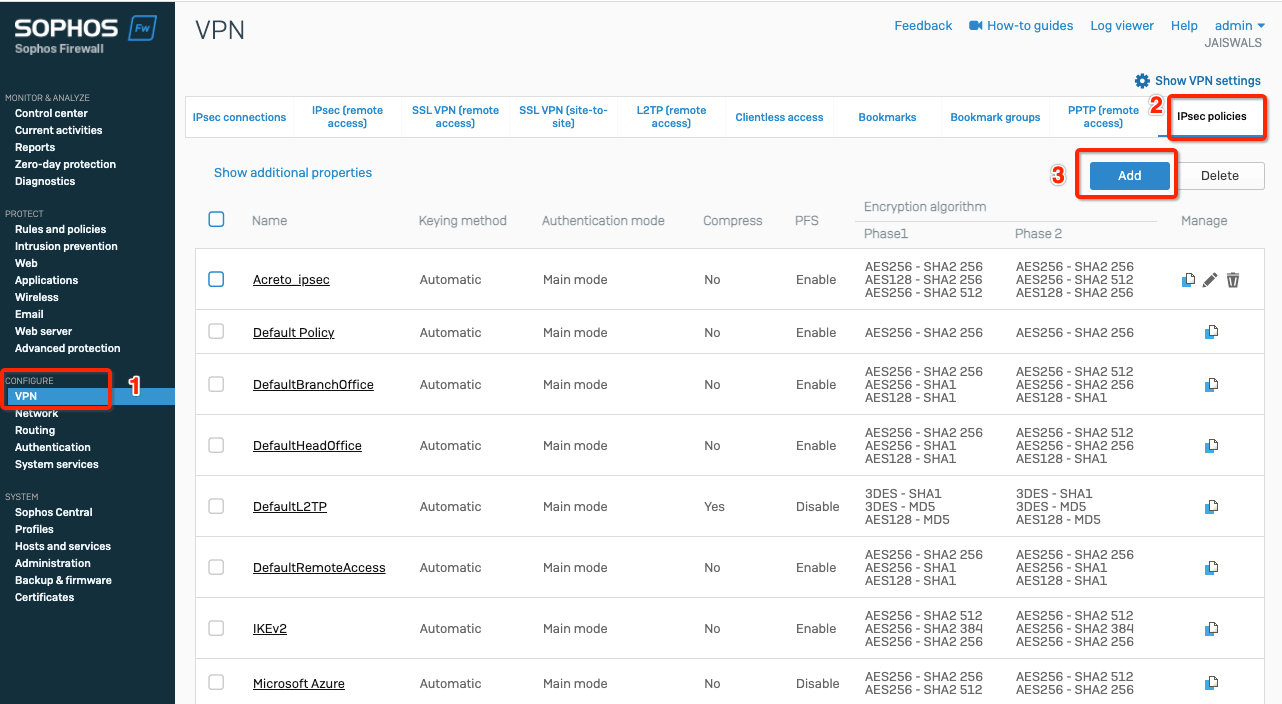Check the DefaultL2TP row checkbox
1282x704 pixels.
click(x=216, y=506)
